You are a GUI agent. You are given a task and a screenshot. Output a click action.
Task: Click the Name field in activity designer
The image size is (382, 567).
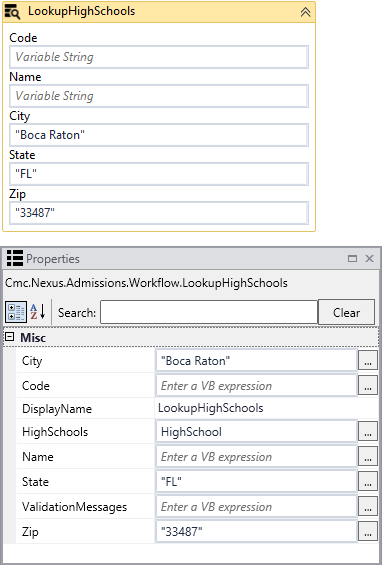pos(159,96)
